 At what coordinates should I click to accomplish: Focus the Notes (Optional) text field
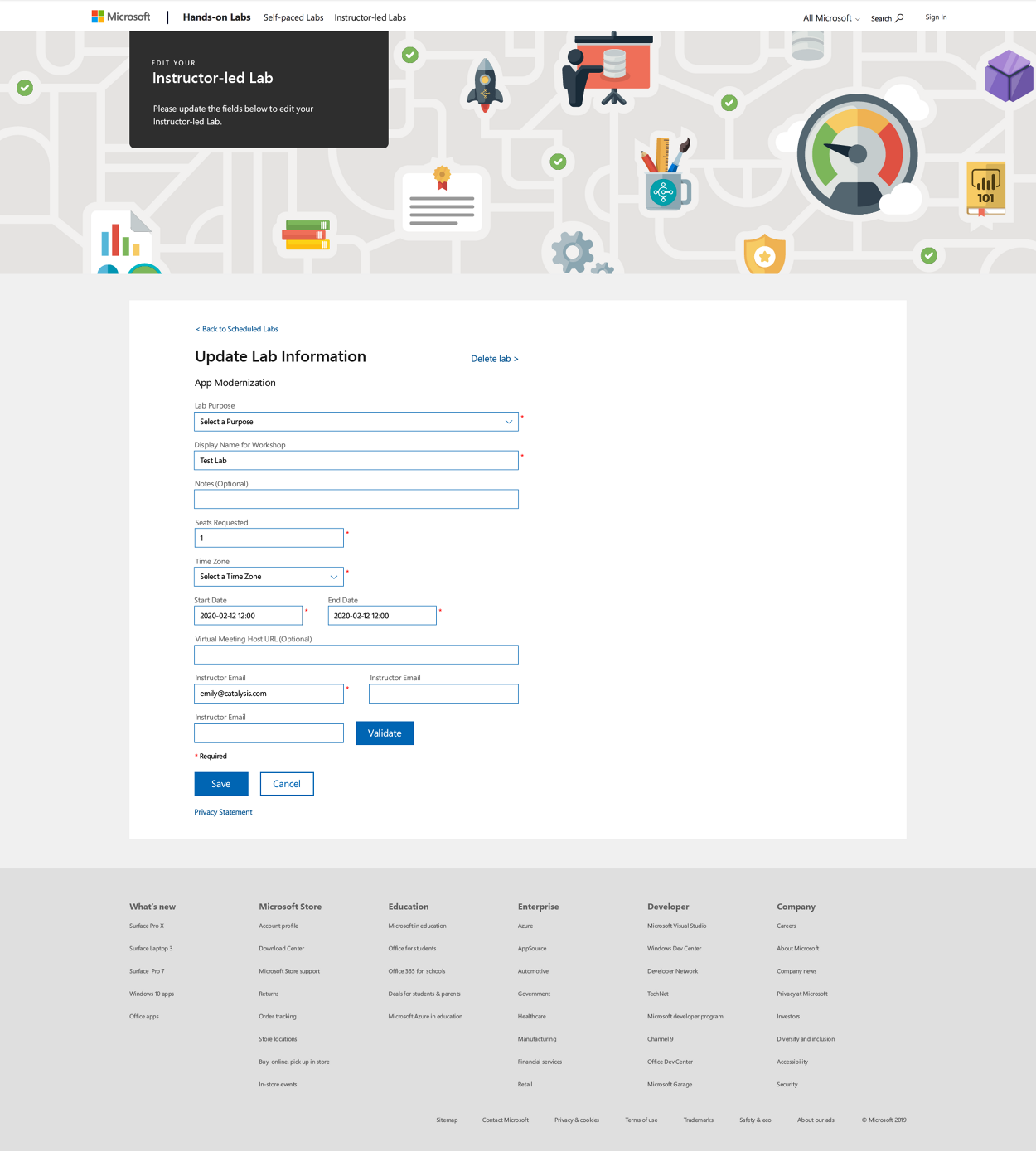click(356, 499)
